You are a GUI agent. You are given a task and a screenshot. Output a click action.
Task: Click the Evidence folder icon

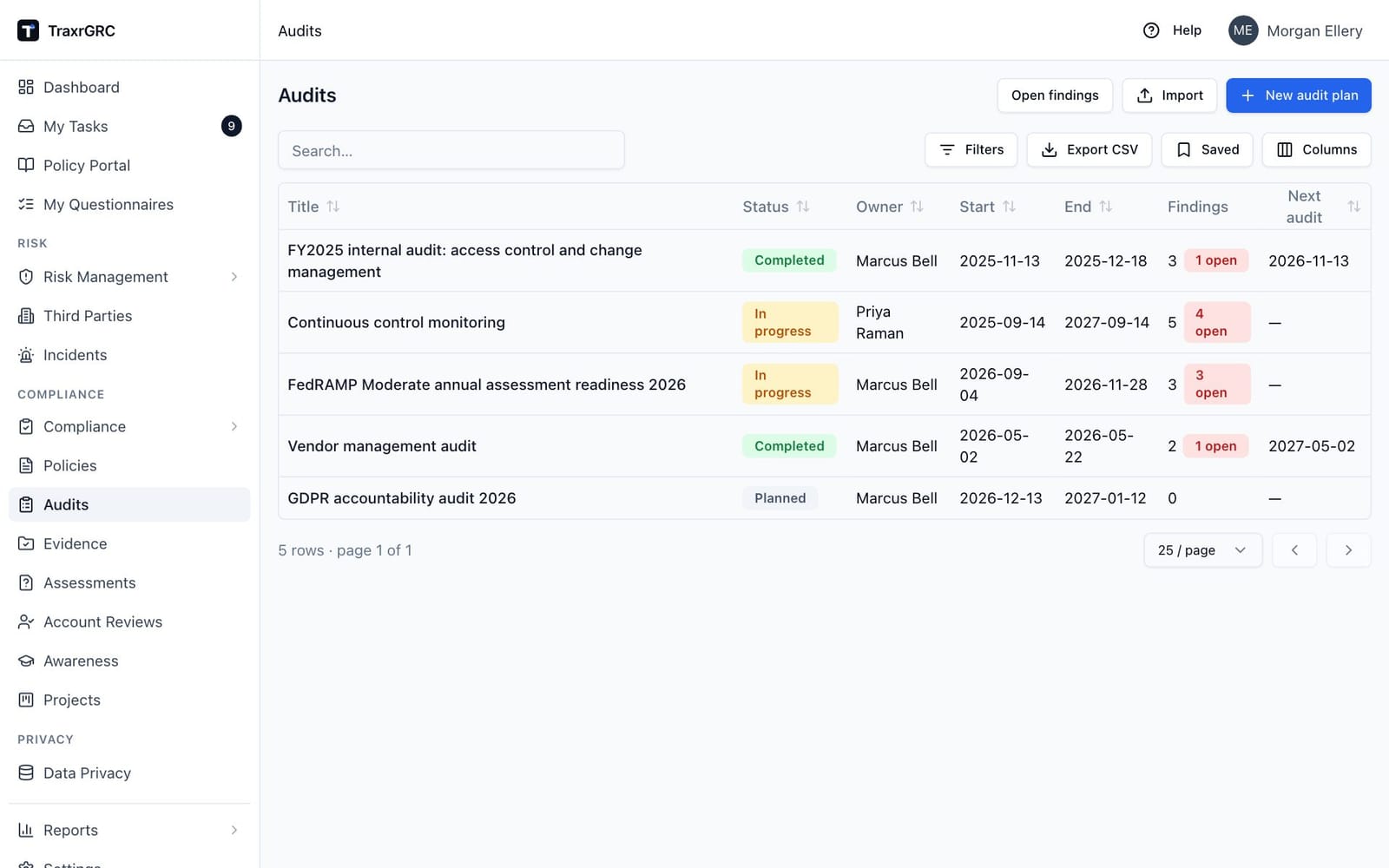point(26,543)
